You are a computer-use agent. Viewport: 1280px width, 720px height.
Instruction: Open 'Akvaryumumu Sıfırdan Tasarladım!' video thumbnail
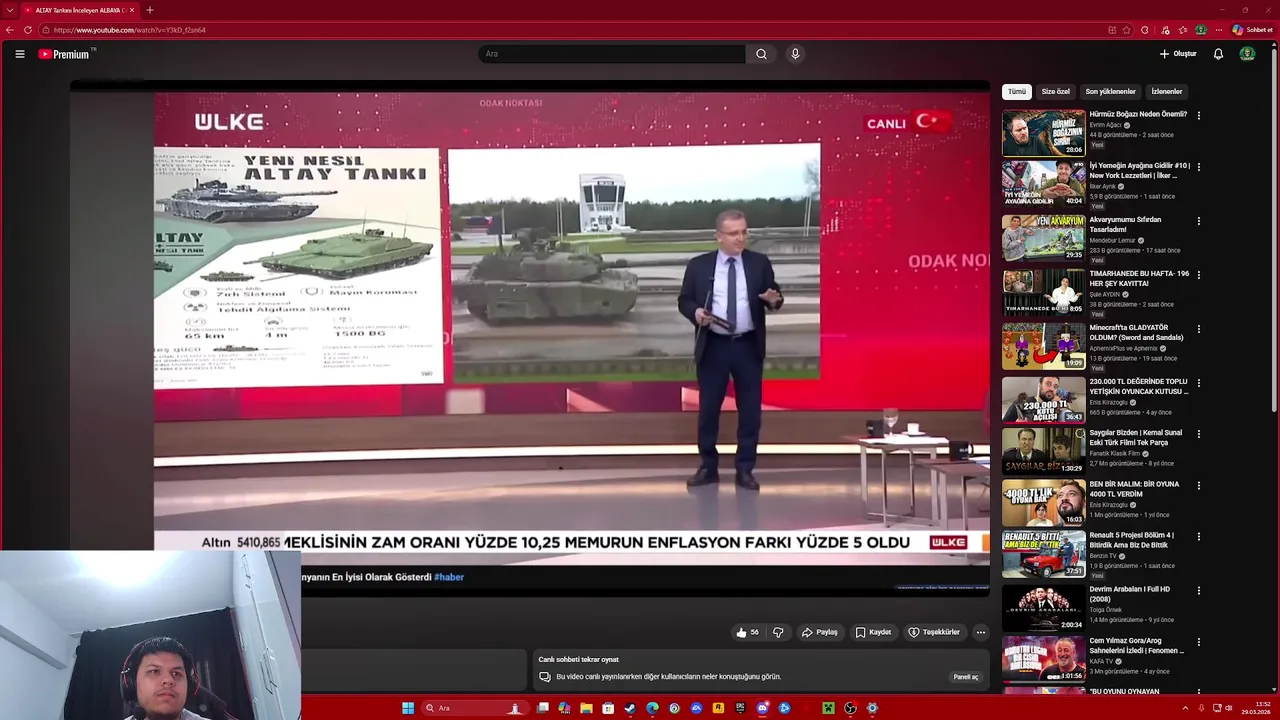1043,238
